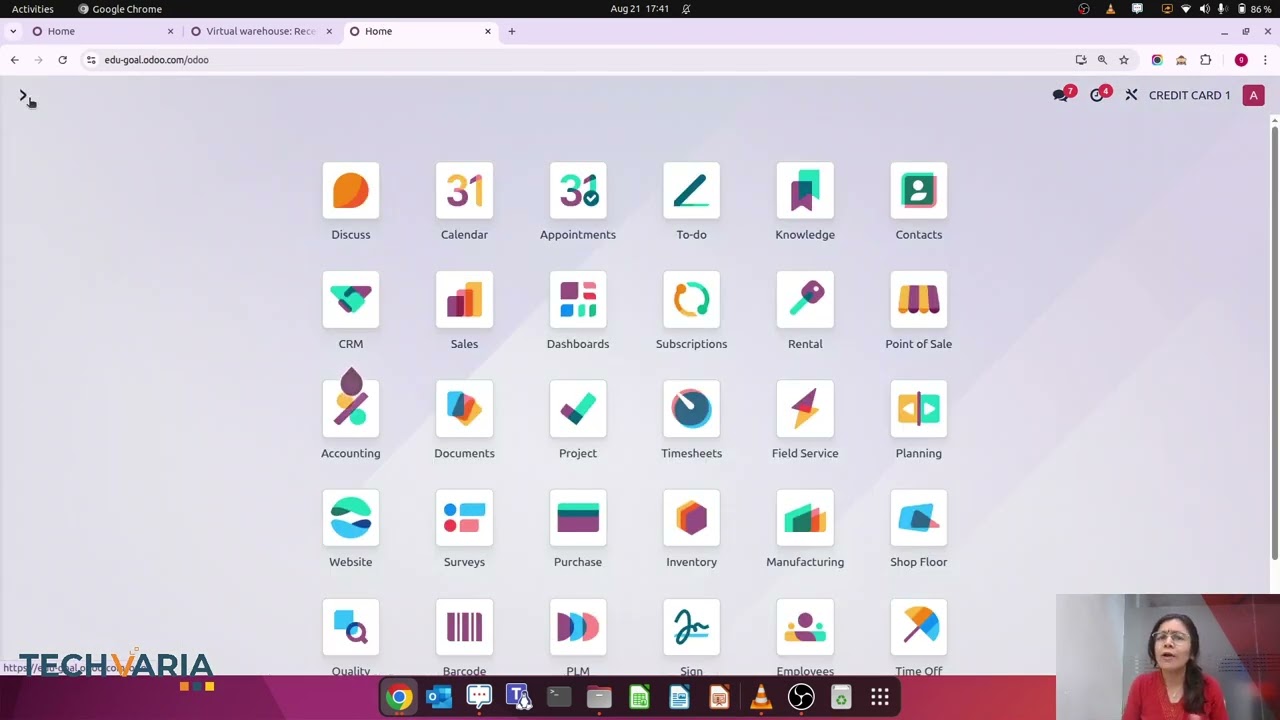Expand the Chrome tab search dropdown
This screenshot has width=1280, height=720.
click(x=13, y=31)
